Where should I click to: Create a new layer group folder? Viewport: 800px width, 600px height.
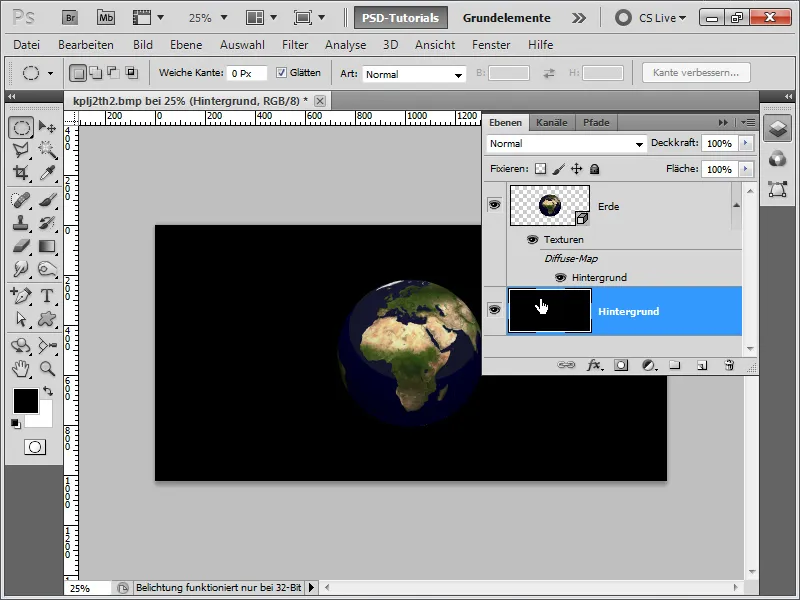pyautogui.click(x=675, y=365)
